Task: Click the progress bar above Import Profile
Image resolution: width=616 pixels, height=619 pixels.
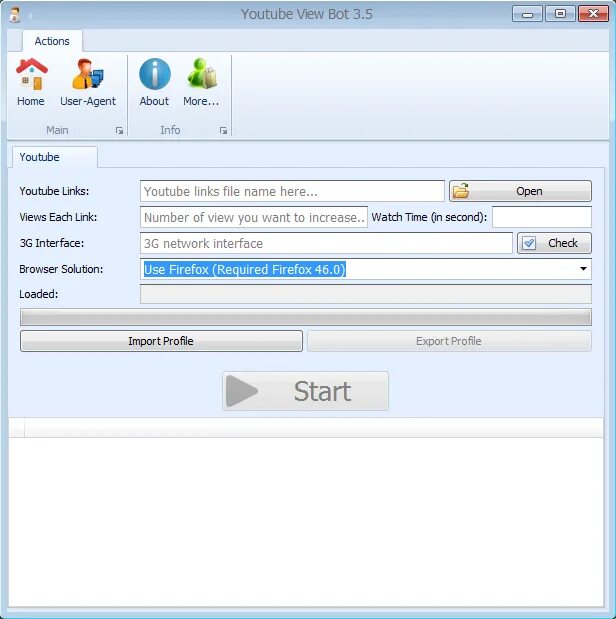Action: 306,317
